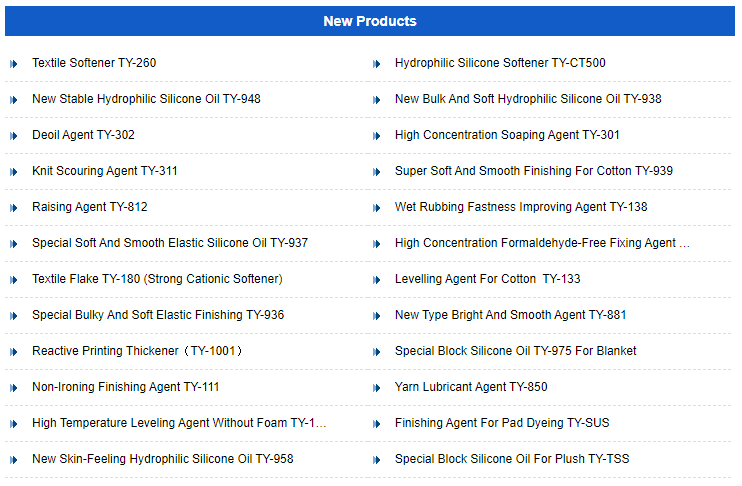Open New Skin-Feeling Hydrophilic Silicone Oil TY-958

[x=163, y=459]
